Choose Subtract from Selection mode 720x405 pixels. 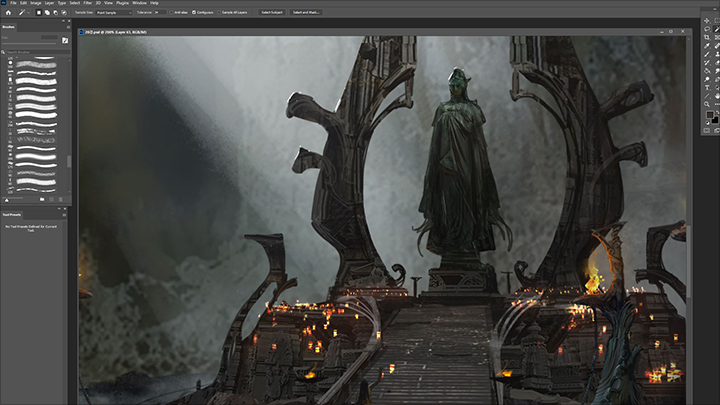point(56,12)
